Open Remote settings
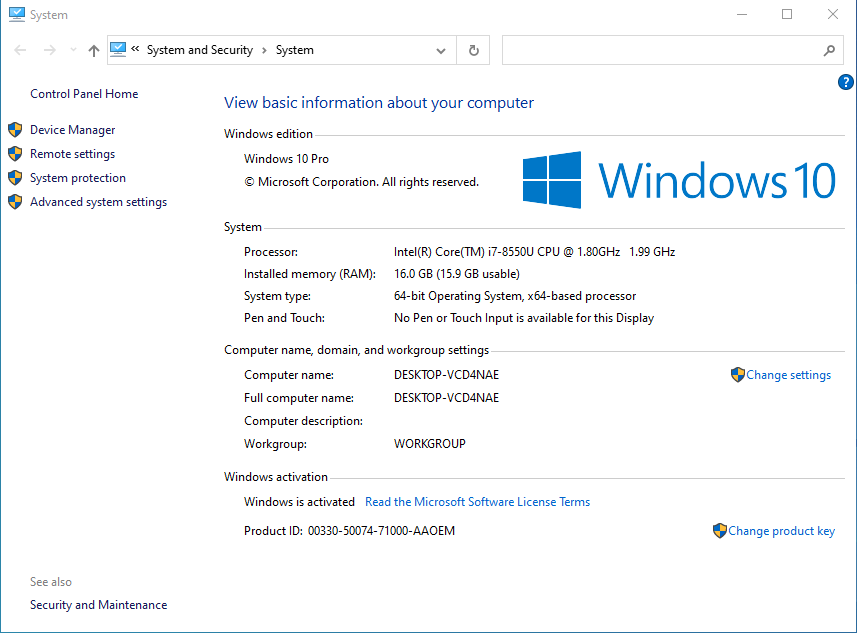The image size is (857, 633). [x=73, y=154]
